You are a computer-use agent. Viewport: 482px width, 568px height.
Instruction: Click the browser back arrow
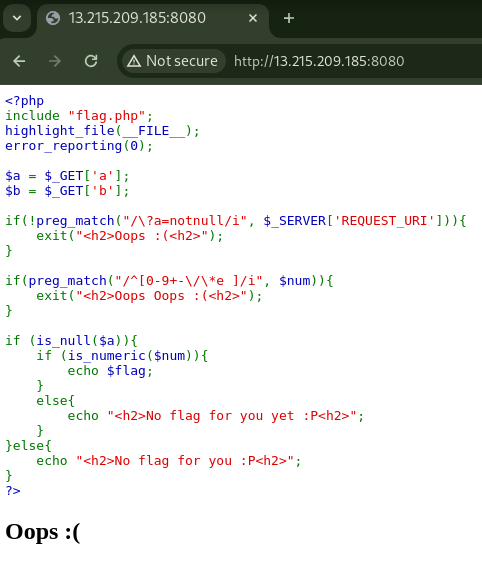click(x=19, y=61)
